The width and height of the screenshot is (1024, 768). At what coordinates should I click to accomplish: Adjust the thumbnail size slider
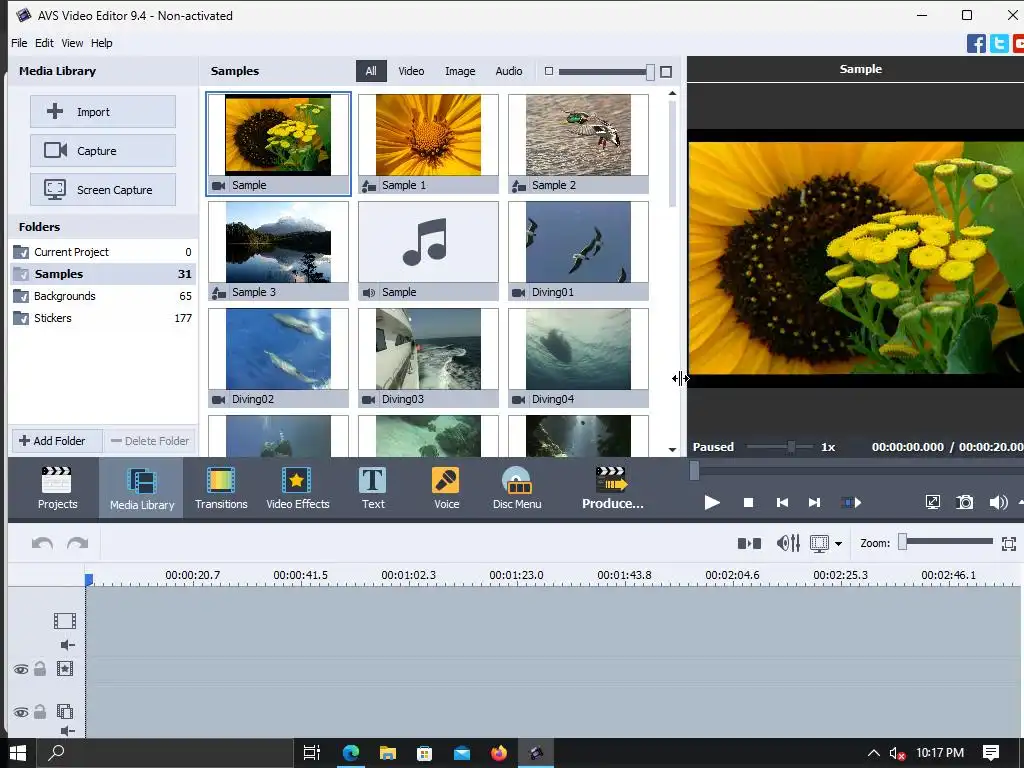606,72
